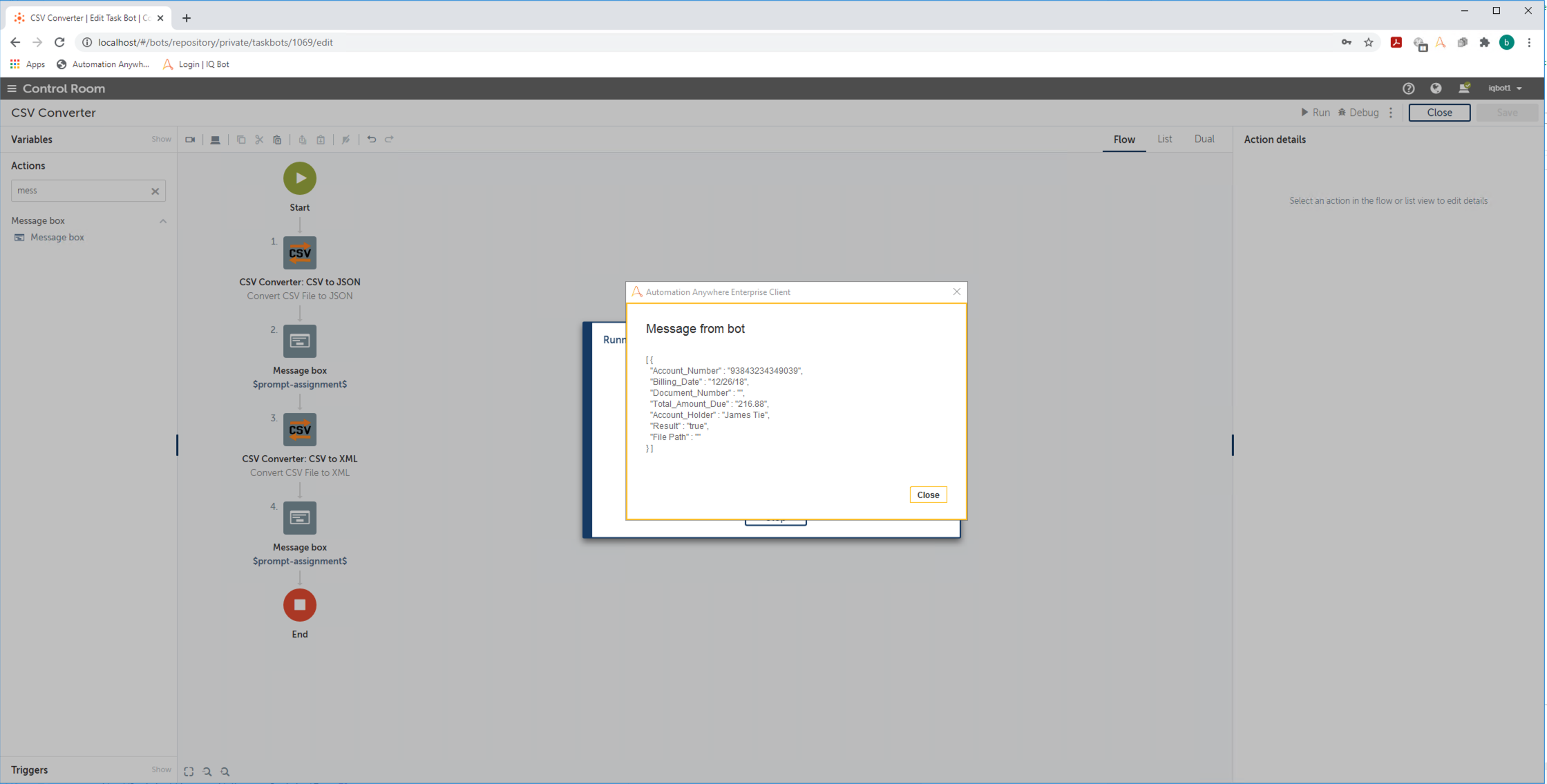Click the green Start node icon

coord(299,178)
